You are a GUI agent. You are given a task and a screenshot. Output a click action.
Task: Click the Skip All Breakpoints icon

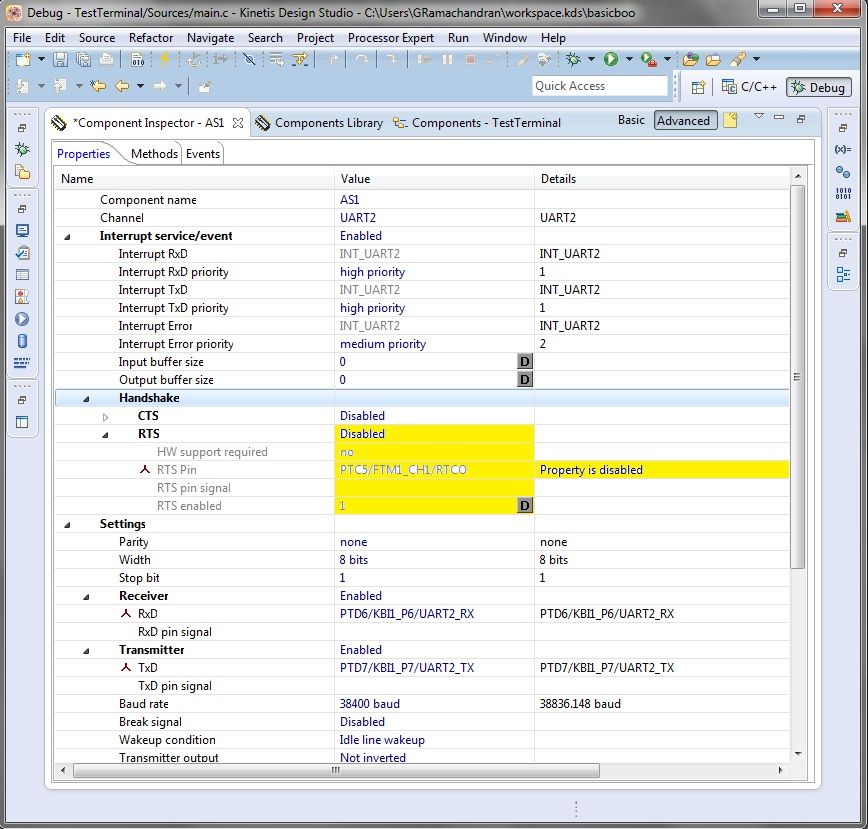(x=250, y=59)
